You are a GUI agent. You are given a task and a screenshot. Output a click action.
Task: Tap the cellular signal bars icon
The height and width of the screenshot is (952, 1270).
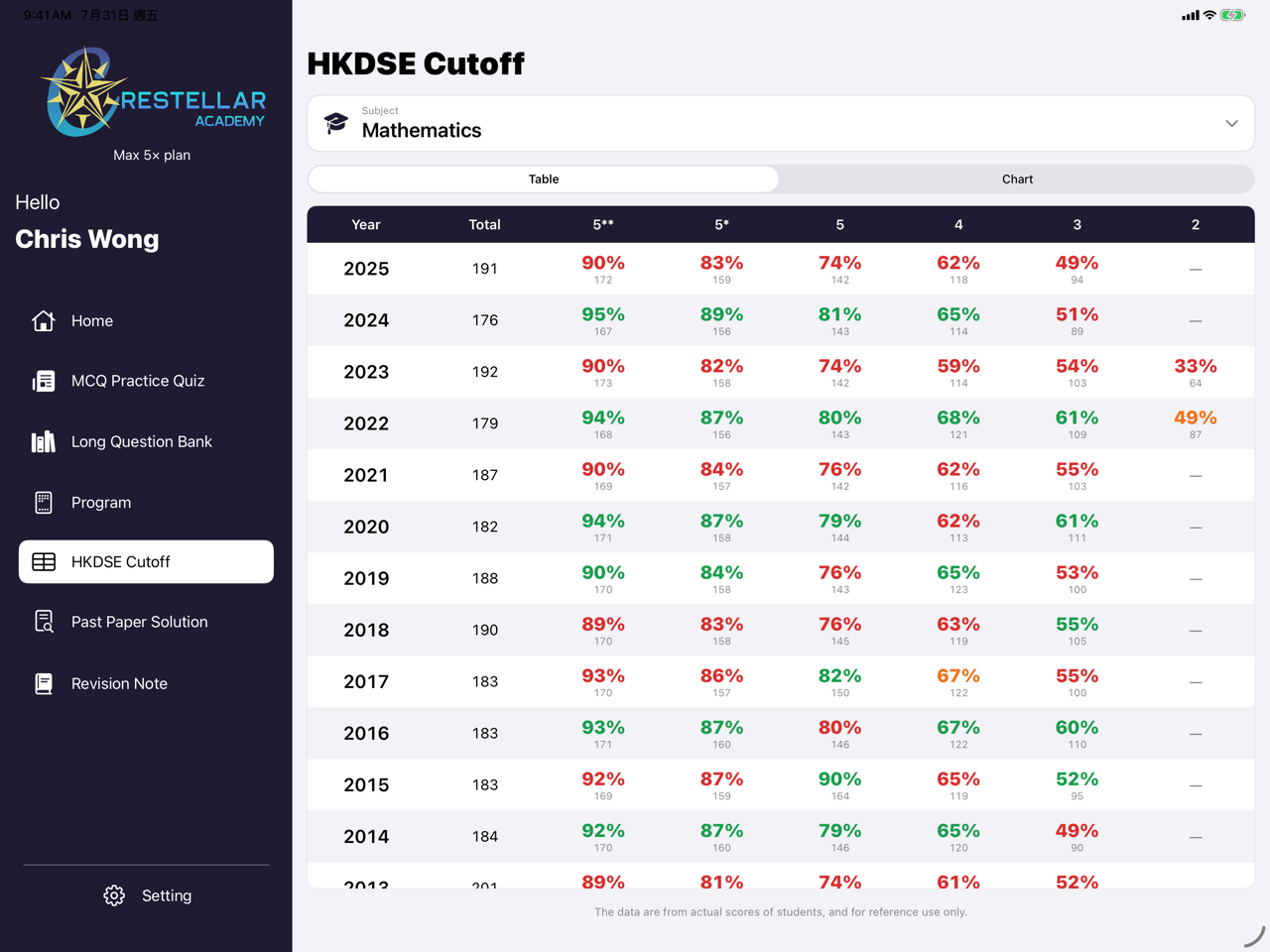click(1191, 16)
